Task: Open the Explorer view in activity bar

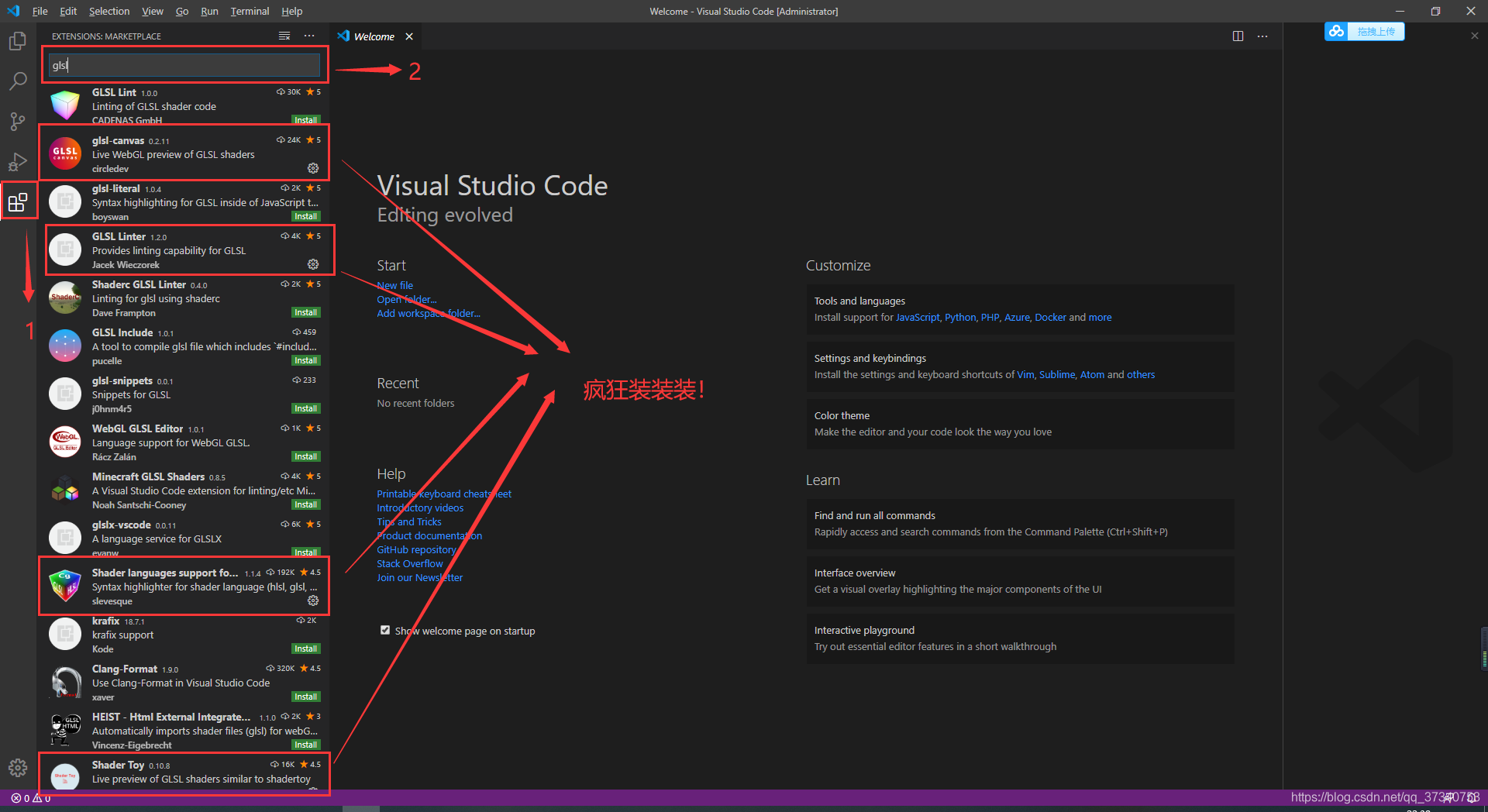Action: (18, 40)
